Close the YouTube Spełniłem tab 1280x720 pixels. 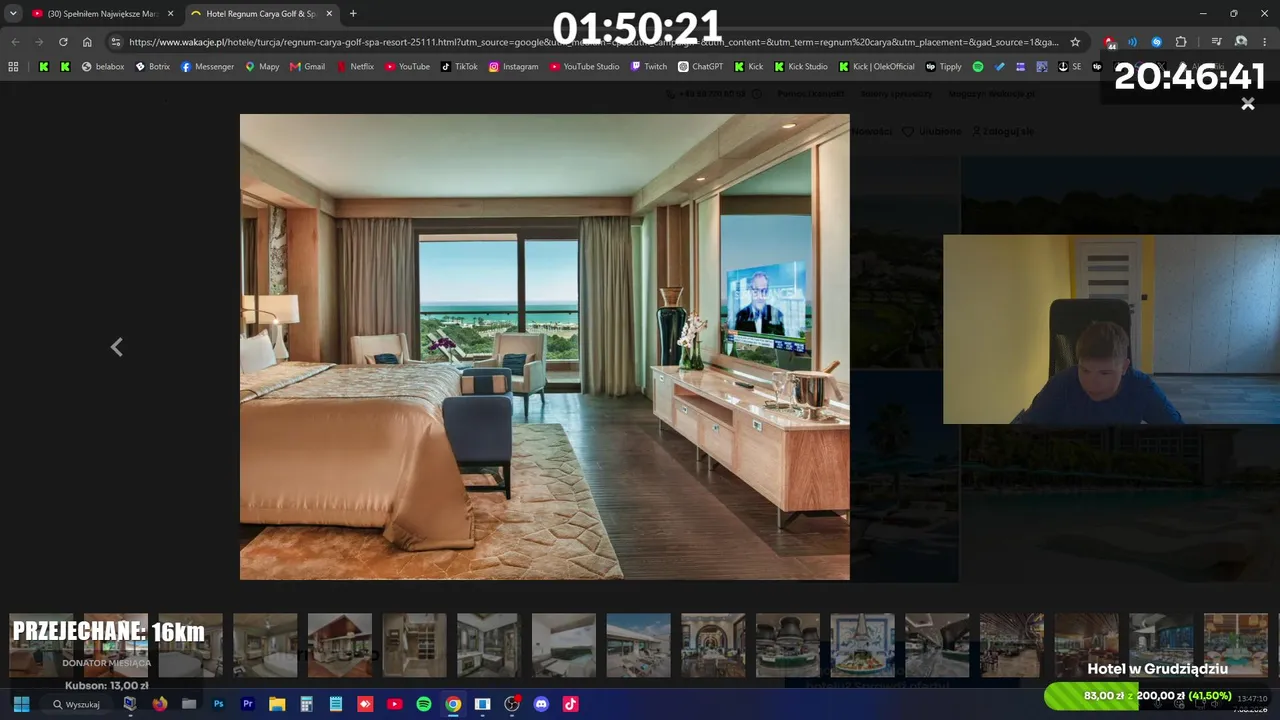click(x=171, y=14)
